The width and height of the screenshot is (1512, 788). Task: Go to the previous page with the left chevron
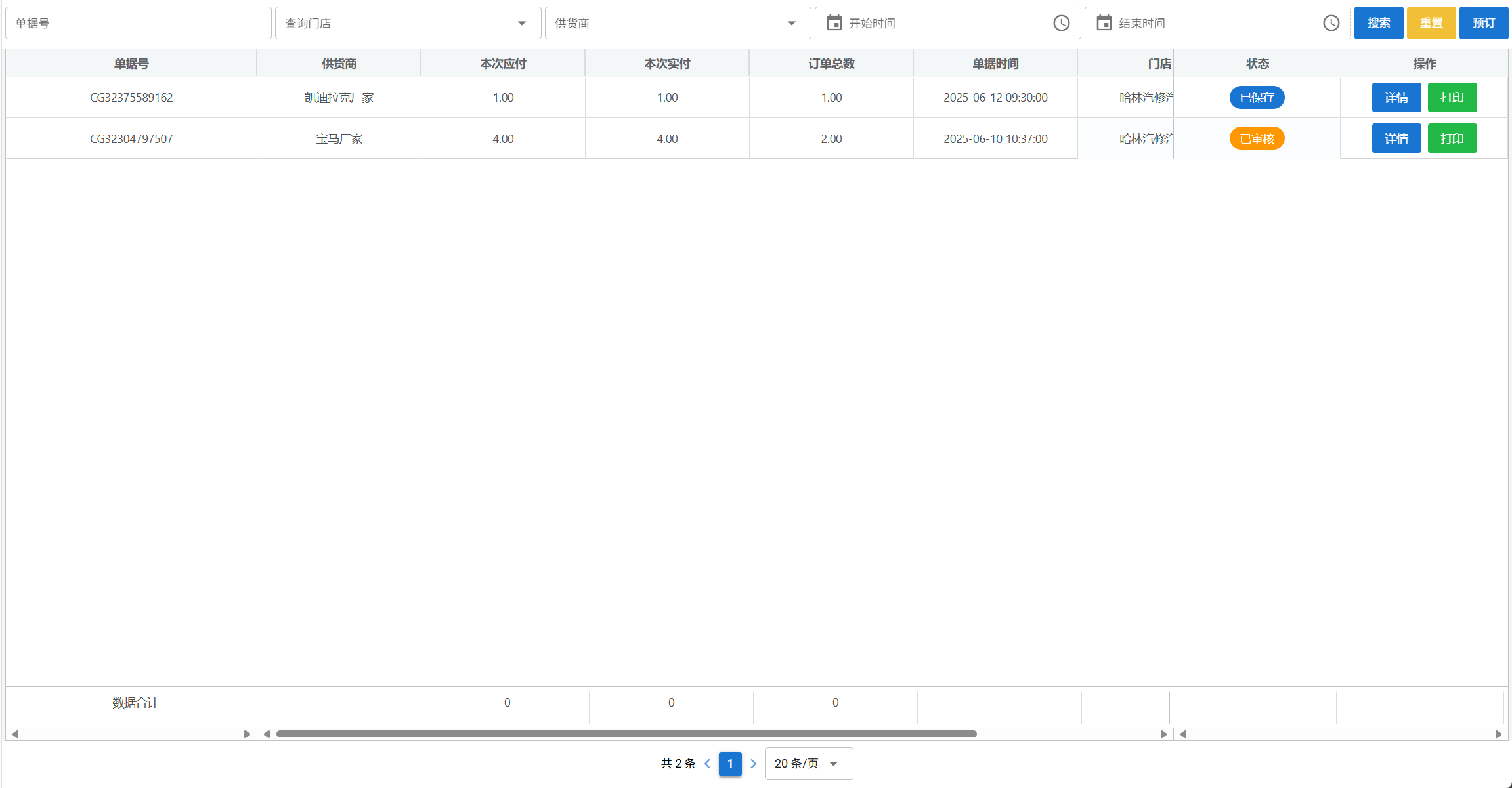pos(707,764)
